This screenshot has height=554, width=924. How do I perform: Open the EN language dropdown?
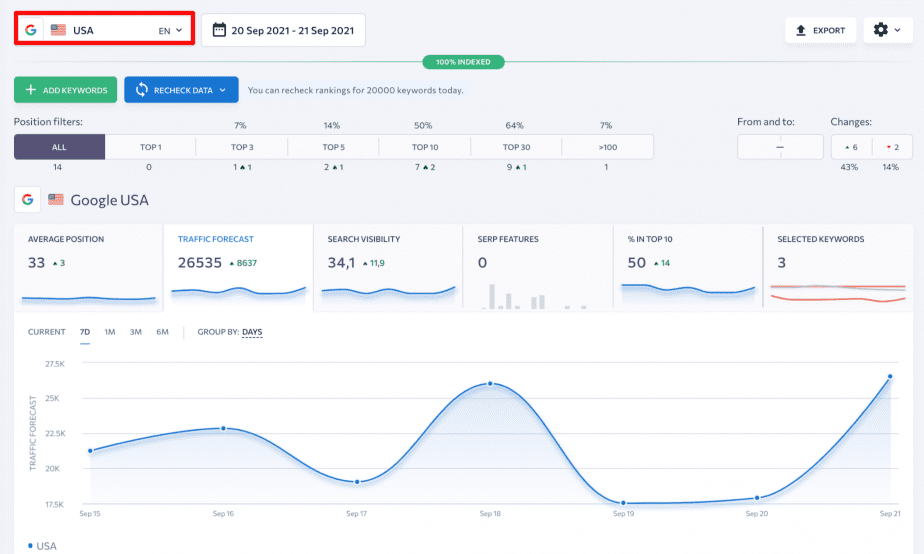point(170,31)
